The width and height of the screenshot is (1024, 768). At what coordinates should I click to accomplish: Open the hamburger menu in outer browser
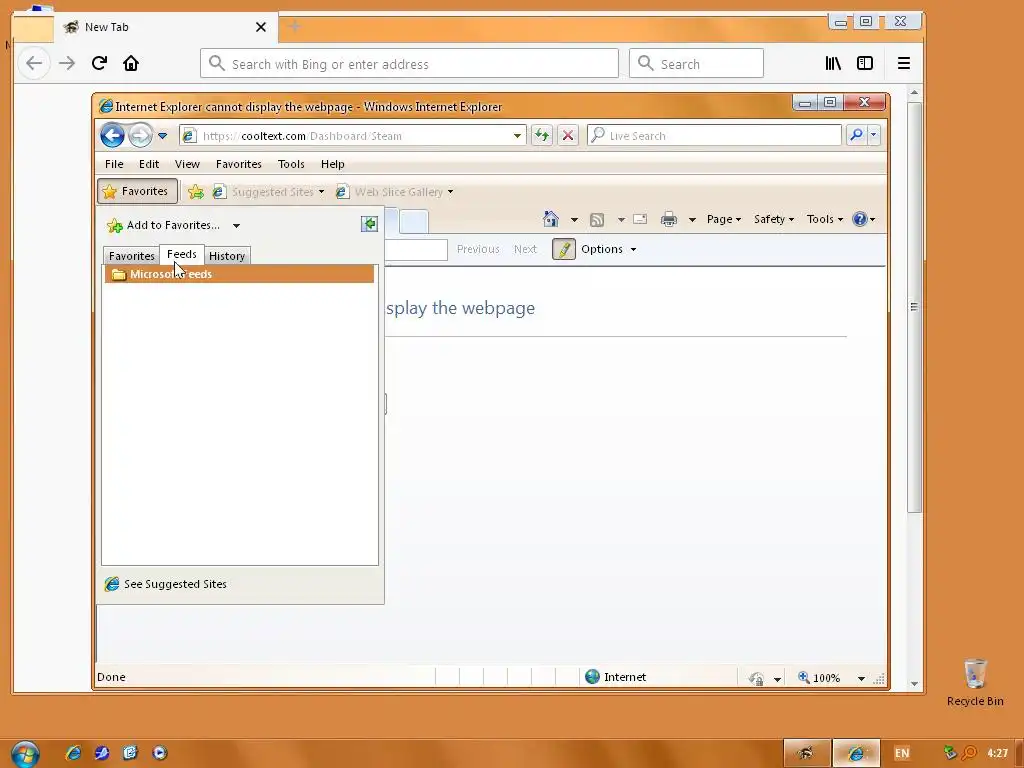point(904,63)
